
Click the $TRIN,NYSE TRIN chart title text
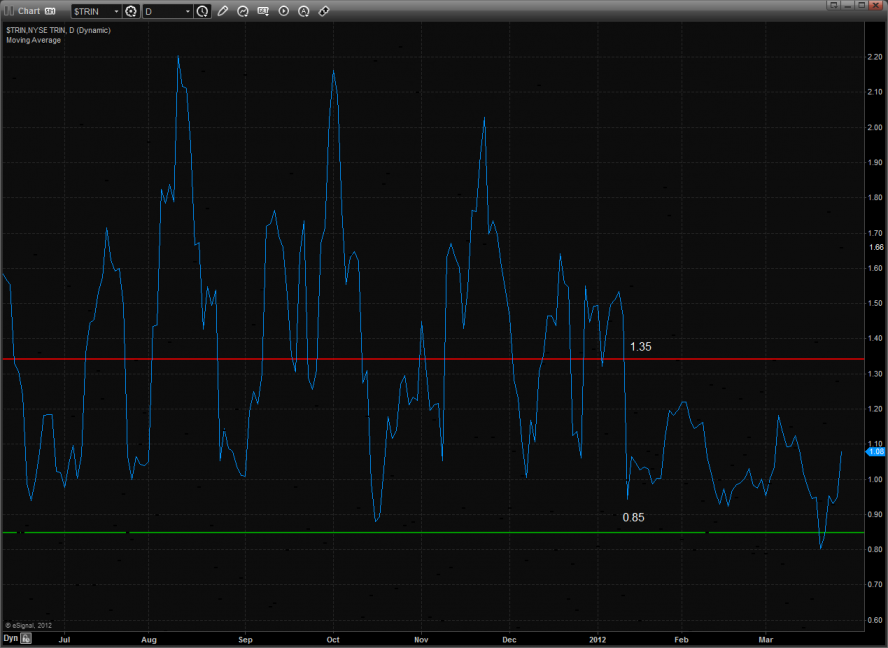(x=58, y=30)
